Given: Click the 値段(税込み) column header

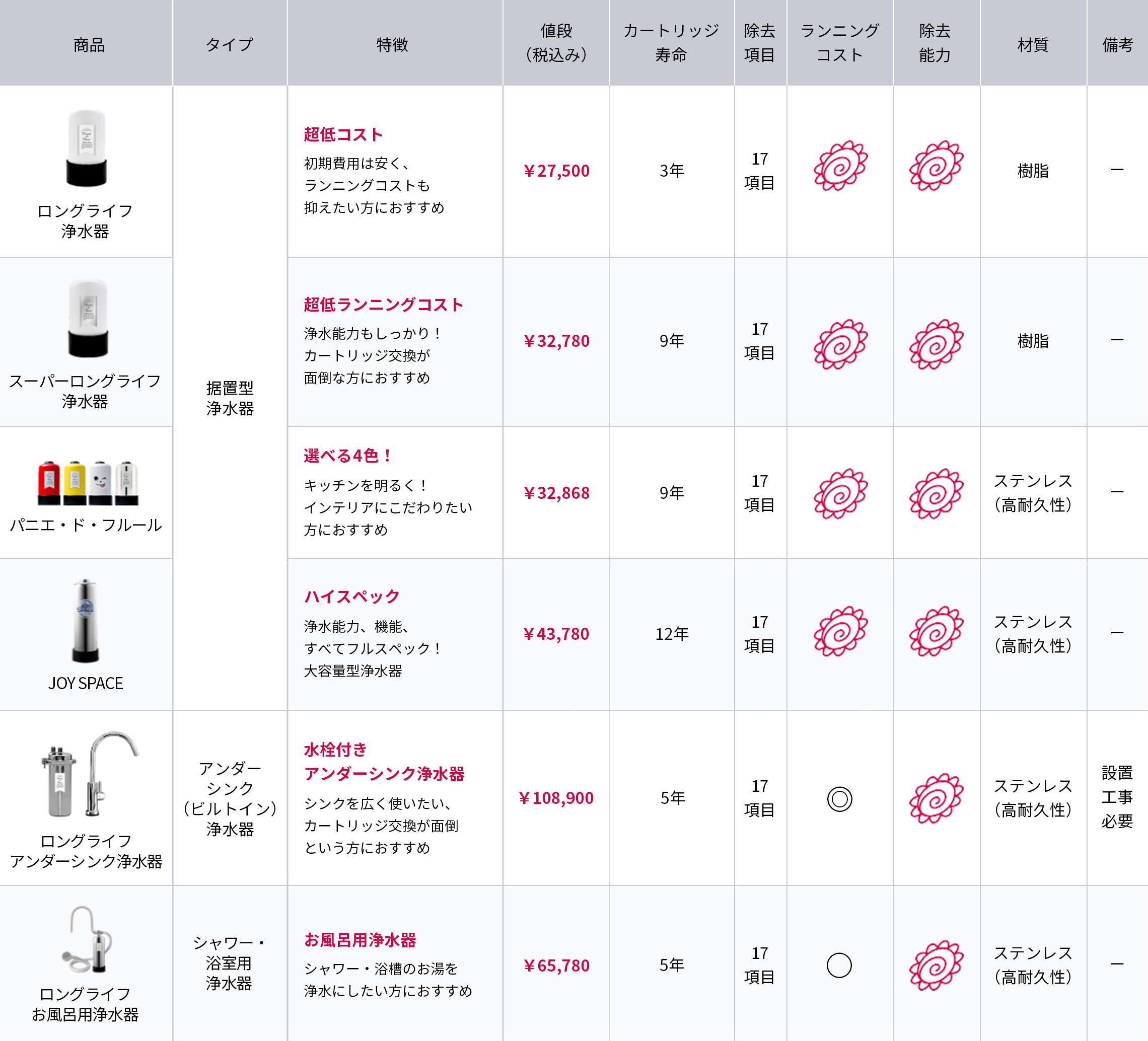Looking at the screenshot, I should [x=556, y=43].
